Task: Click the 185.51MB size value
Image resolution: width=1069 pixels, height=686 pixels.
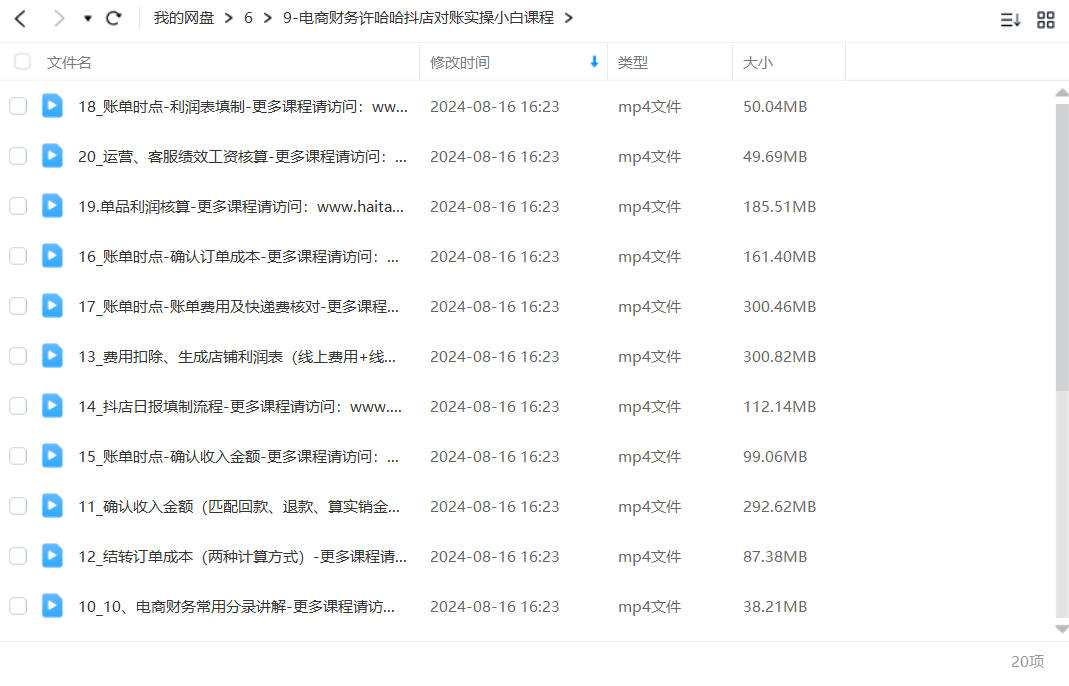Action: pyautogui.click(x=779, y=207)
